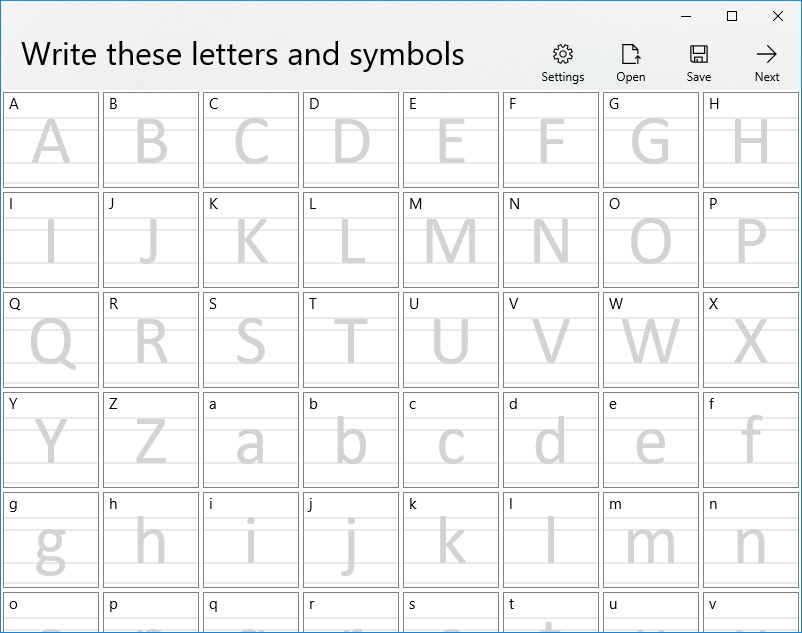
Task: Select the lowercase k cell
Action: click(451, 540)
